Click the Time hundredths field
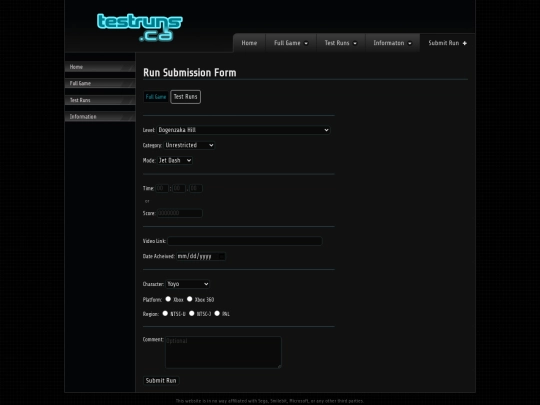540x405 pixels. 196,188
